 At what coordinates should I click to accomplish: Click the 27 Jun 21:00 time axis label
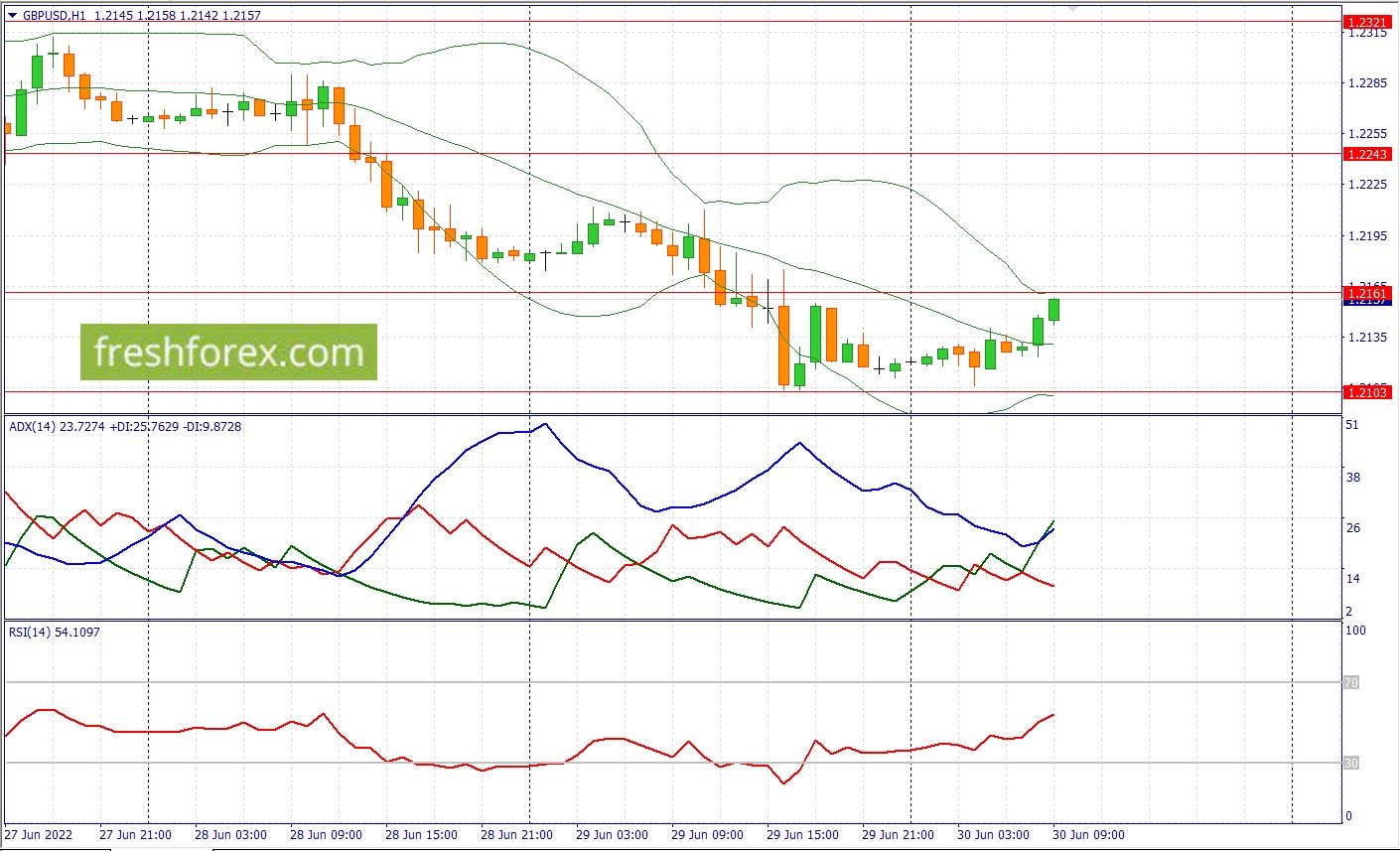point(135,834)
